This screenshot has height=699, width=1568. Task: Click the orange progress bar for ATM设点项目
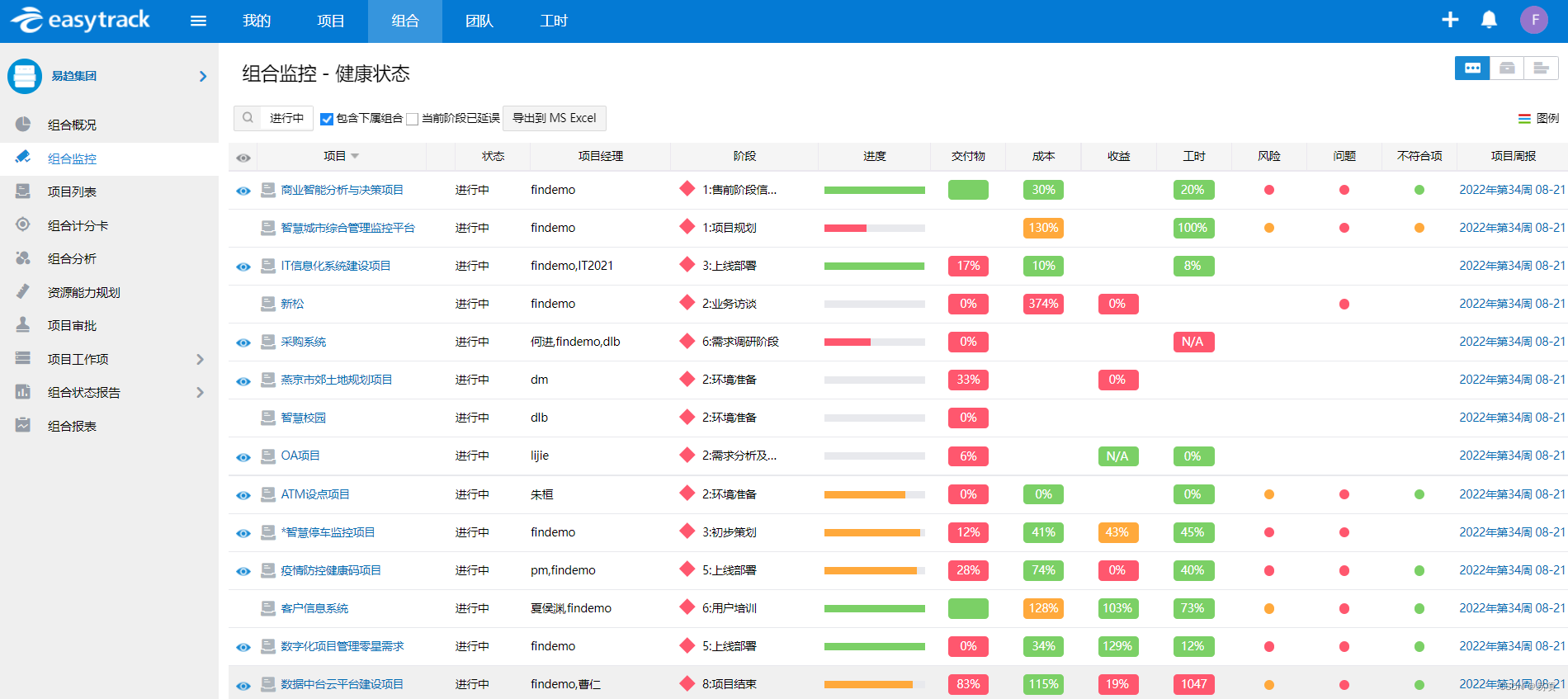pyautogui.click(x=875, y=494)
